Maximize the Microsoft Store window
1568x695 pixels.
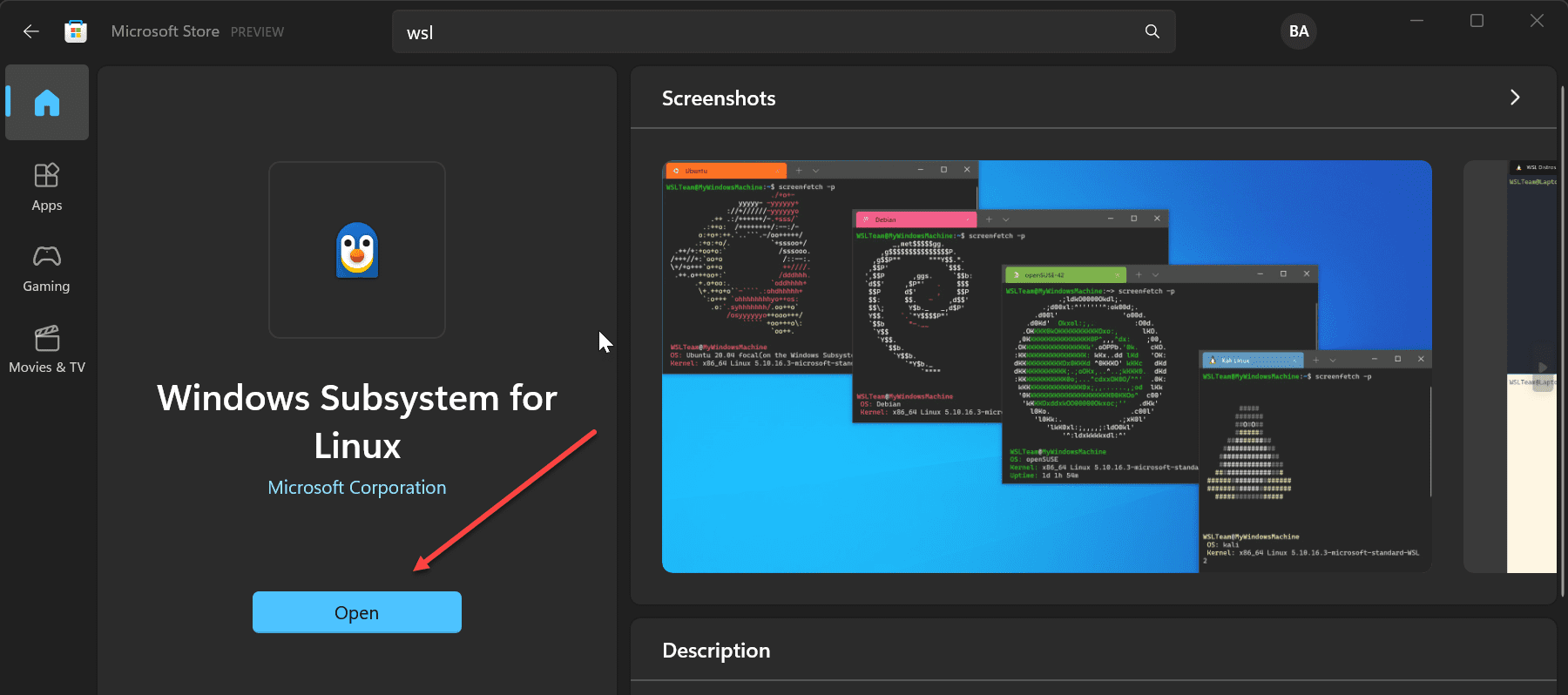(1477, 21)
